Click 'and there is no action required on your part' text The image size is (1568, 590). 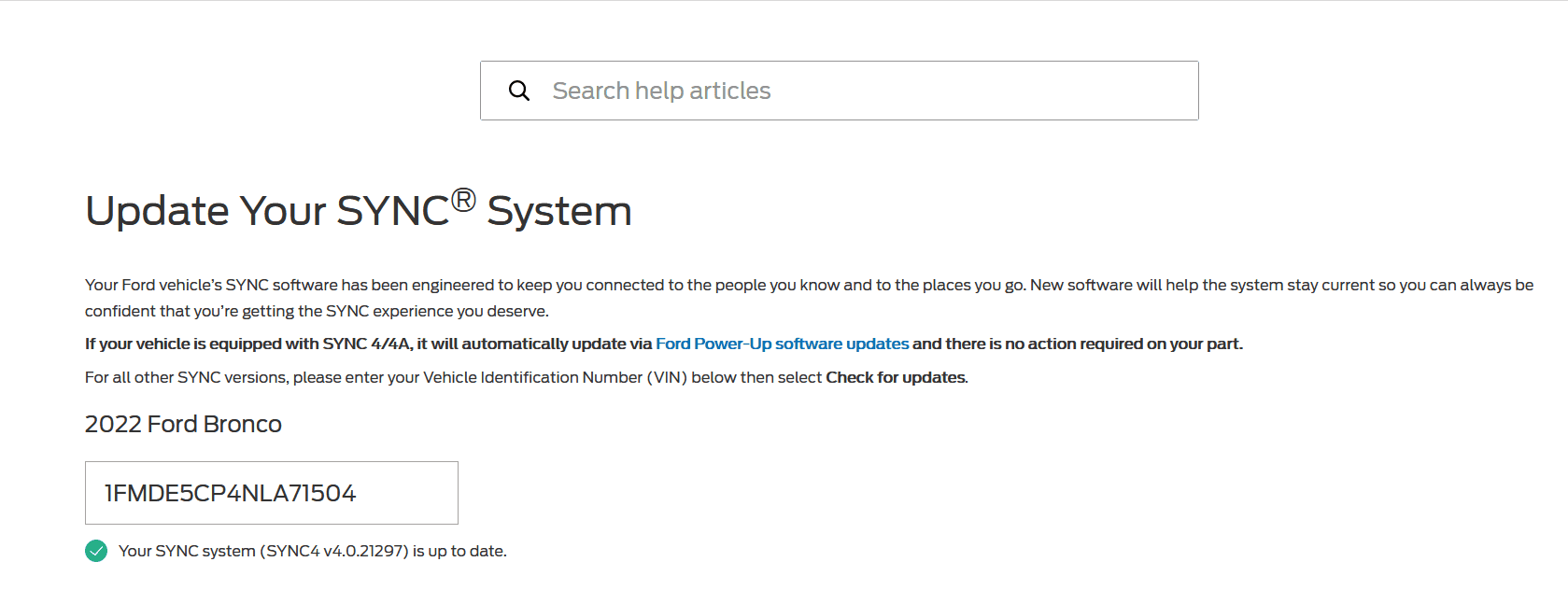click(1077, 344)
